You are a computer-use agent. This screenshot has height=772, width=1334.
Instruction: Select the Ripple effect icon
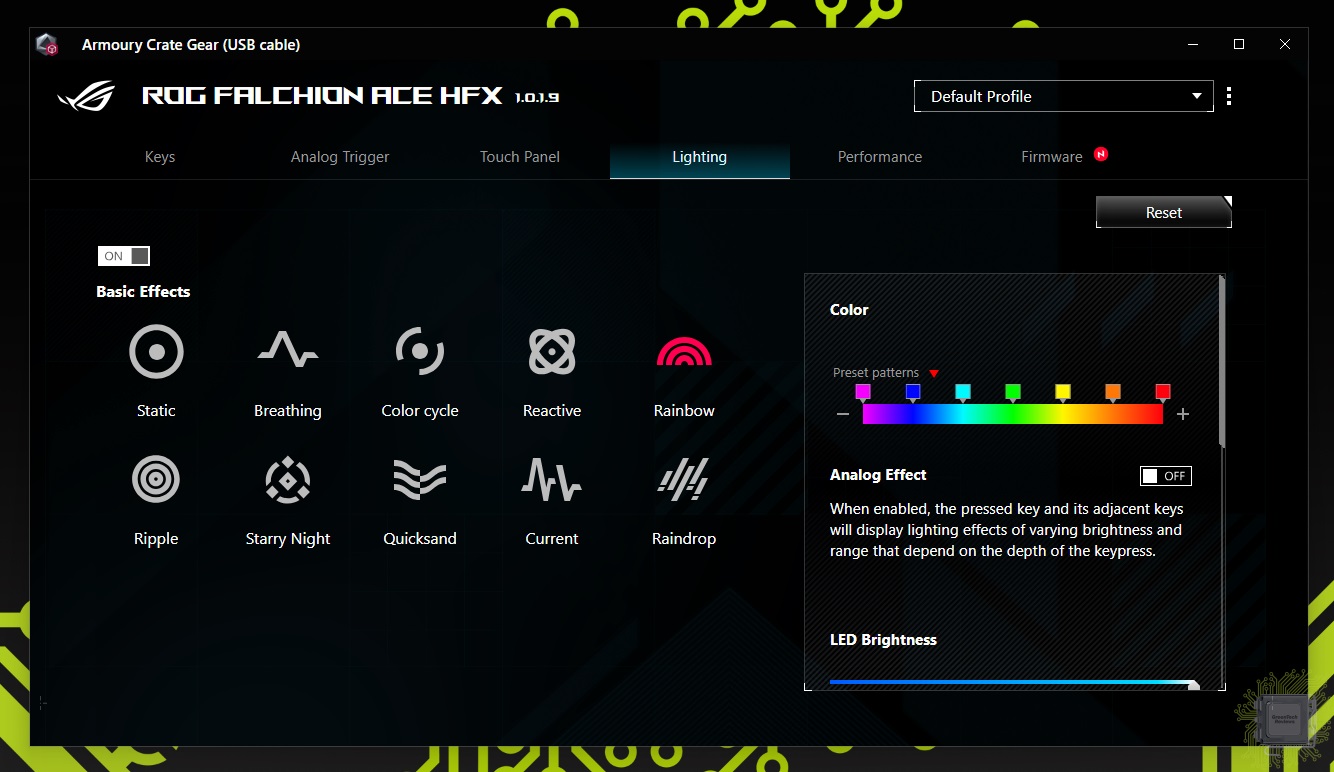156,479
